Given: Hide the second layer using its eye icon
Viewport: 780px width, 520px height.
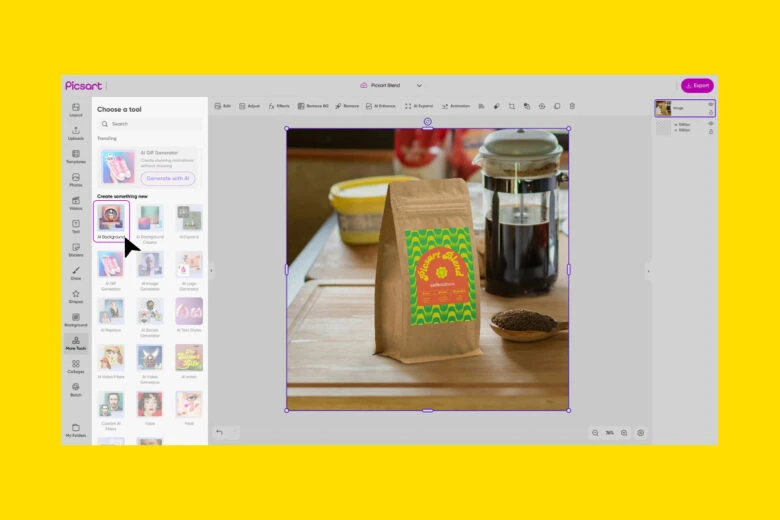Looking at the screenshot, I should (711, 124).
